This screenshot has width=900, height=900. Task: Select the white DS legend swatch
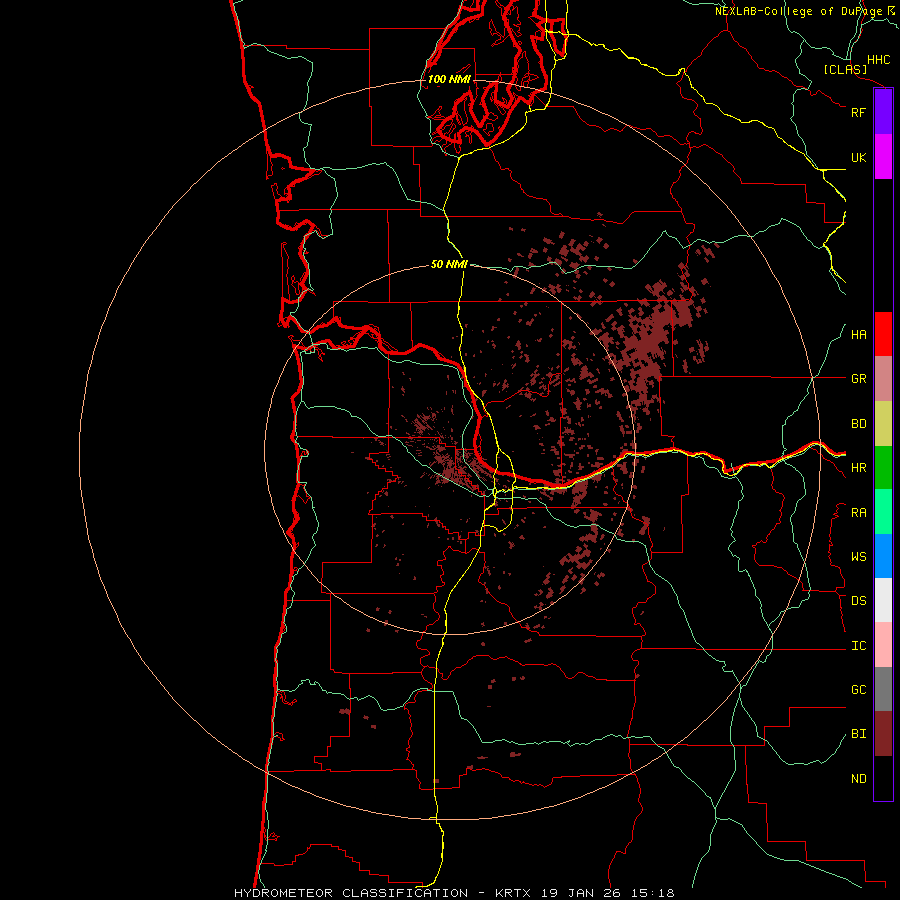(x=883, y=600)
